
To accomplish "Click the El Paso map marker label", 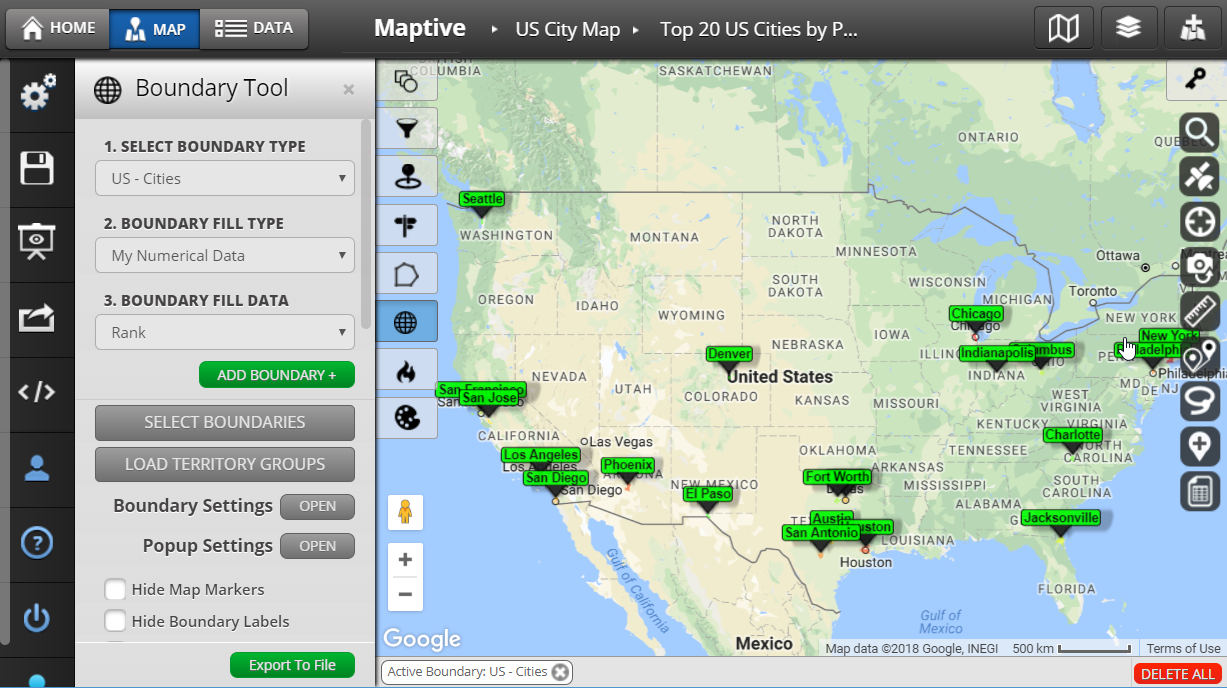I will coord(708,494).
